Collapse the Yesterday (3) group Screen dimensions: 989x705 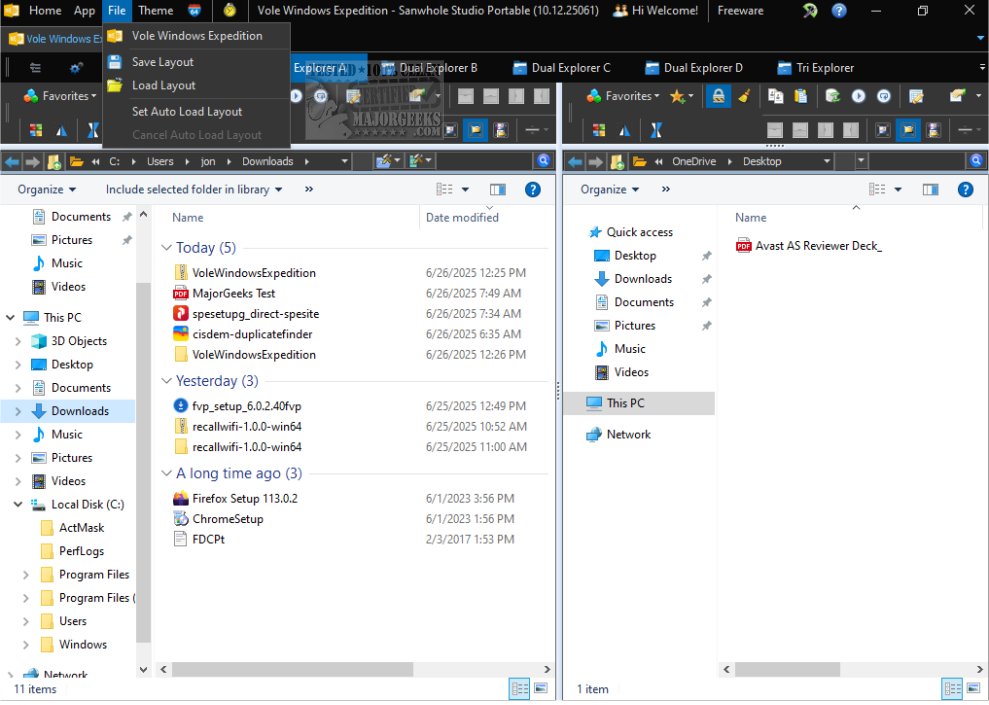pos(167,381)
